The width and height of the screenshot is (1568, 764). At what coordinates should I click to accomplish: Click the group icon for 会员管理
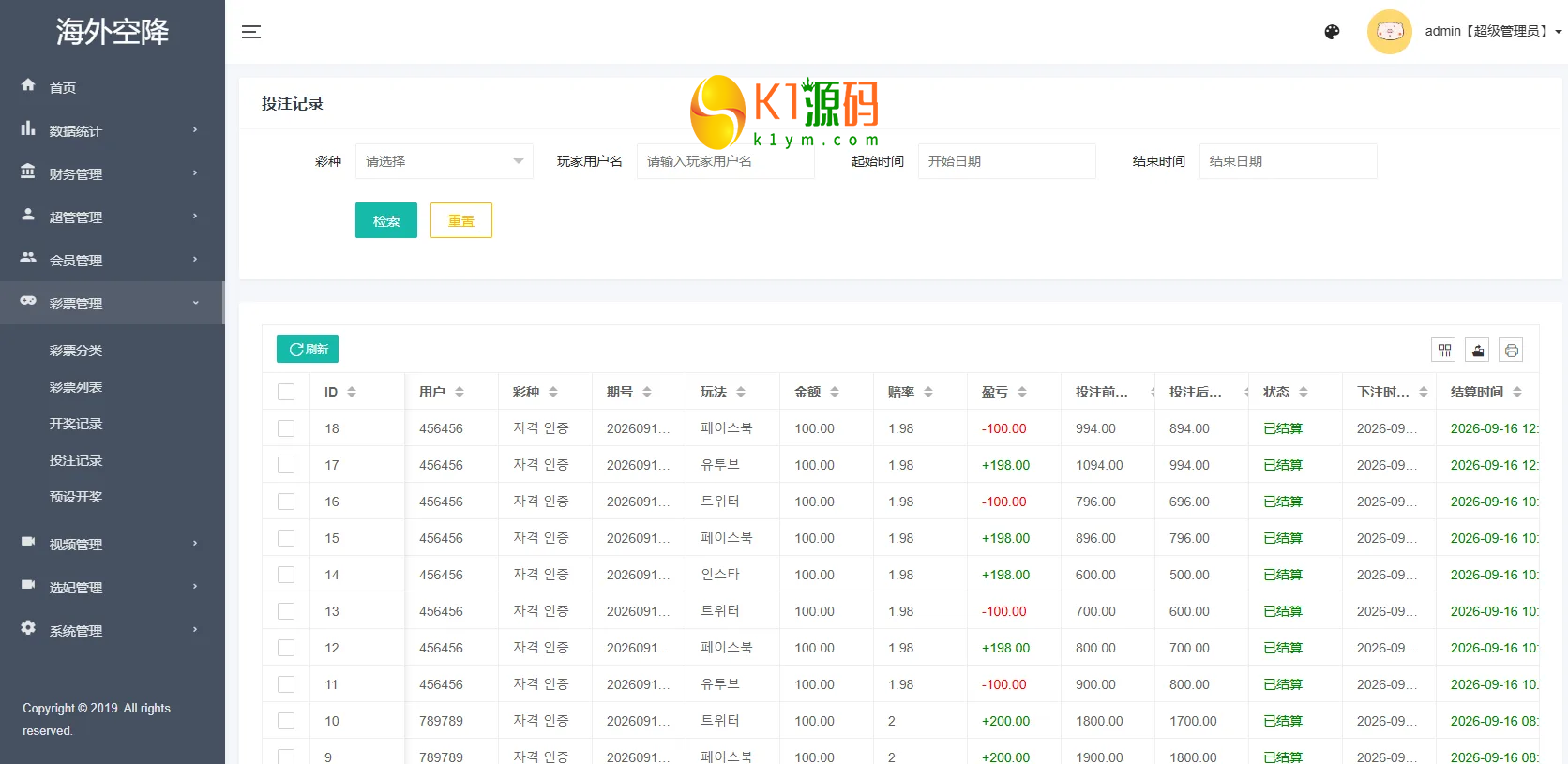(28, 258)
